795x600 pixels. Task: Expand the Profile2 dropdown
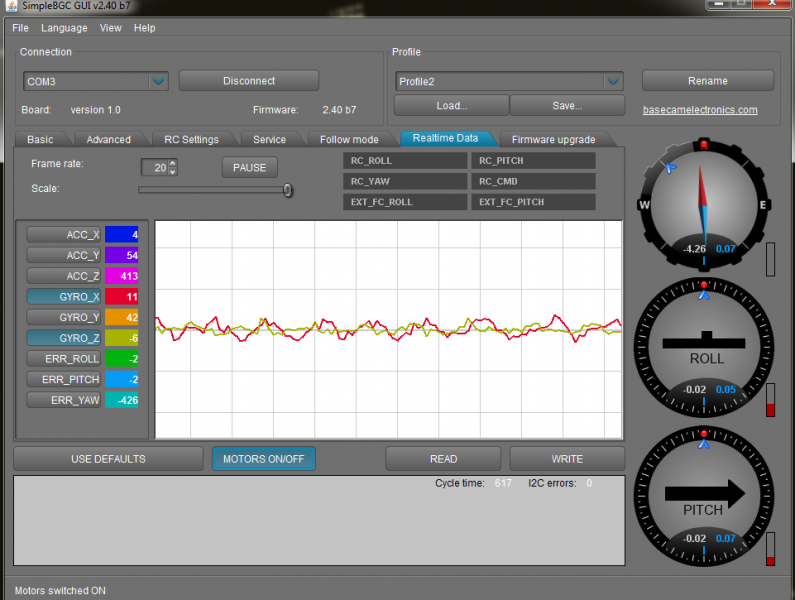(x=612, y=82)
